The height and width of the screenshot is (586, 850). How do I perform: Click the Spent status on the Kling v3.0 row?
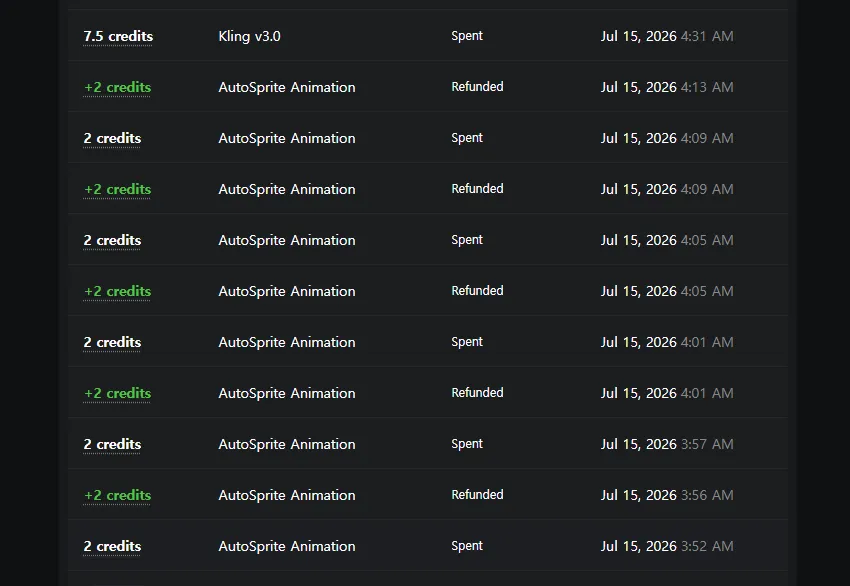click(x=467, y=36)
